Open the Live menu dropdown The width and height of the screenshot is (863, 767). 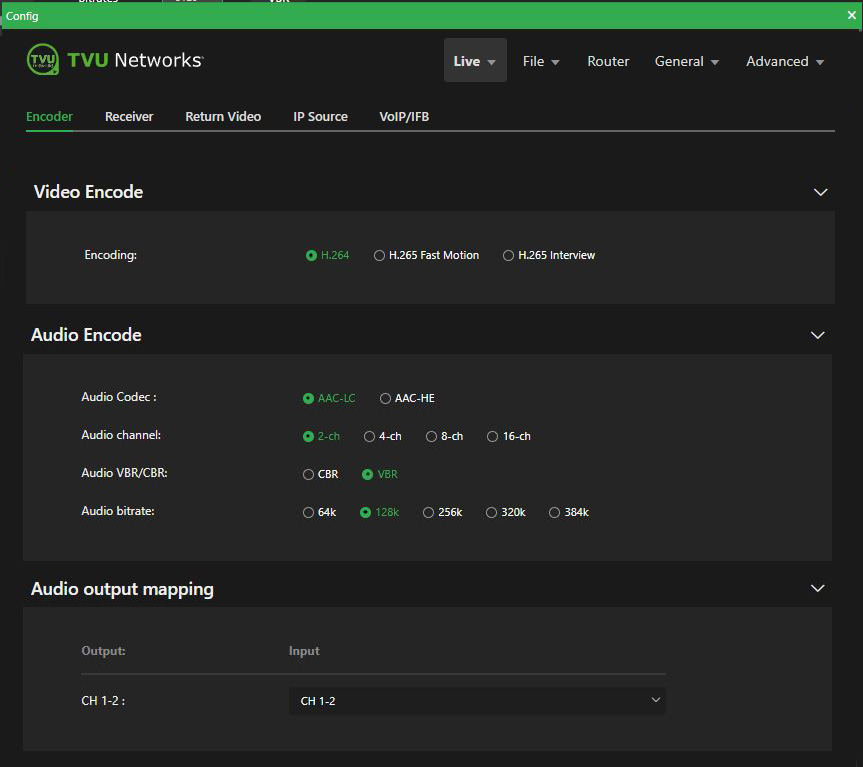pyautogui.click(x=475, y=61)
